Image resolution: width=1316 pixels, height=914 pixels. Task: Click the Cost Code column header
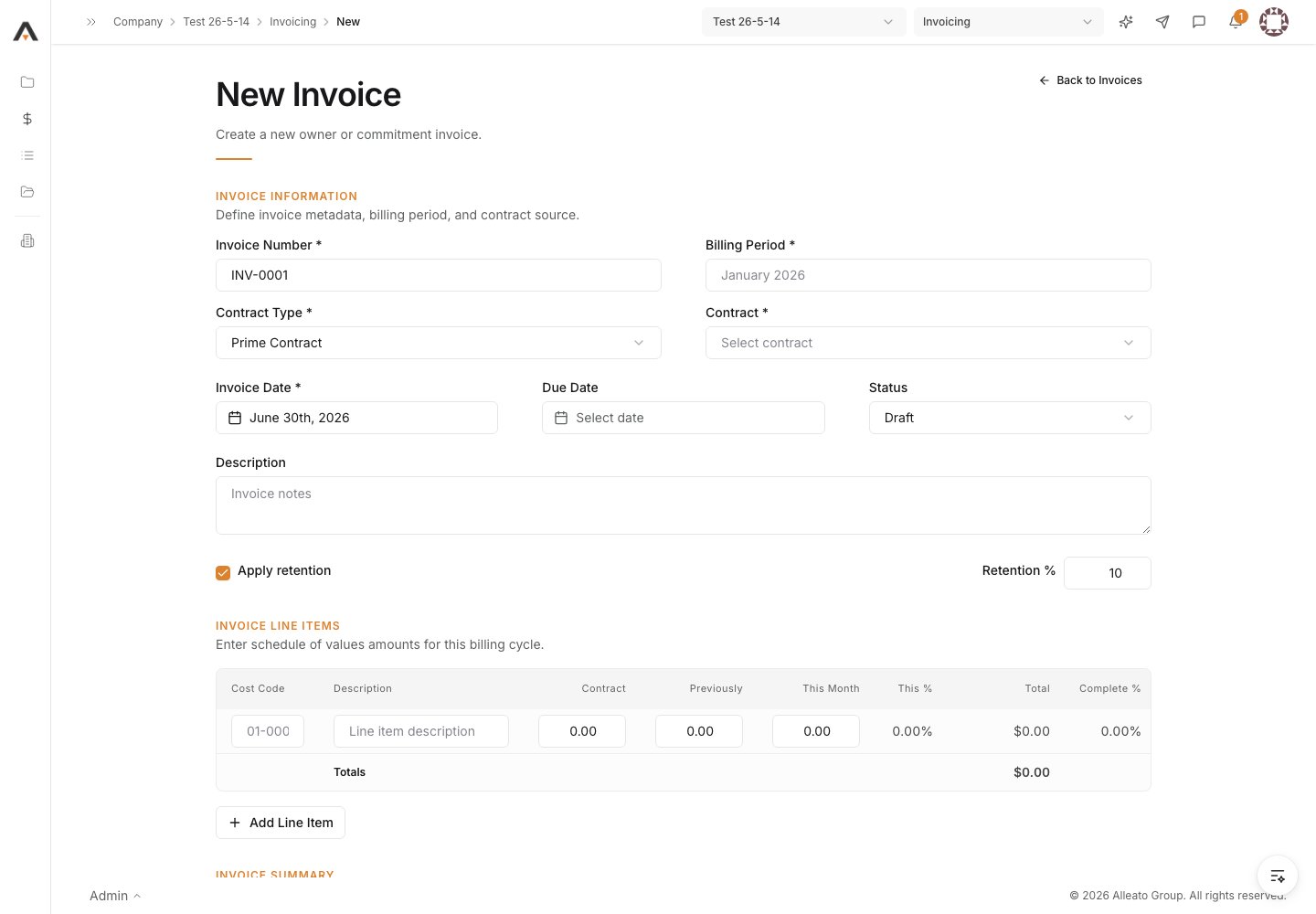[x=258, y=688]
